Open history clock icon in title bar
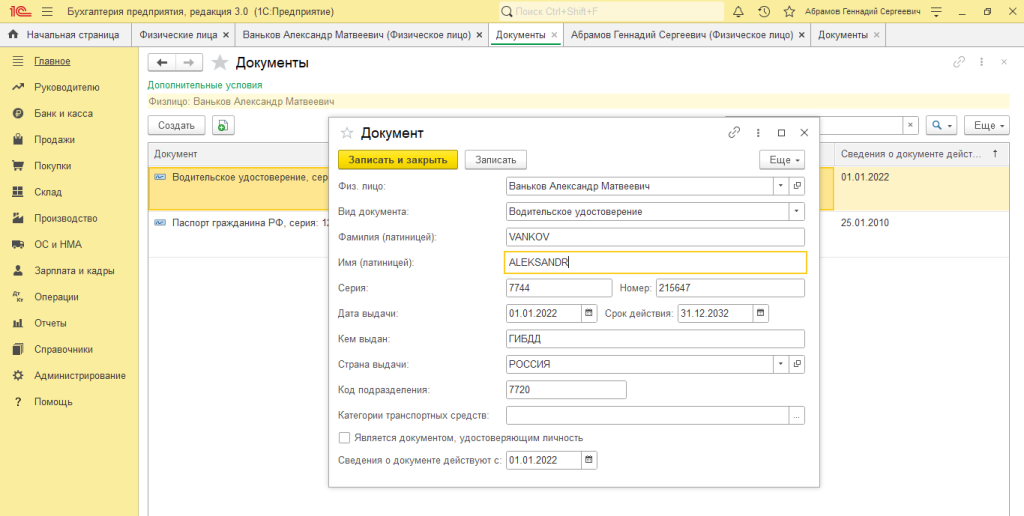This screenshot has width=1024, height=516. (764, 12)
